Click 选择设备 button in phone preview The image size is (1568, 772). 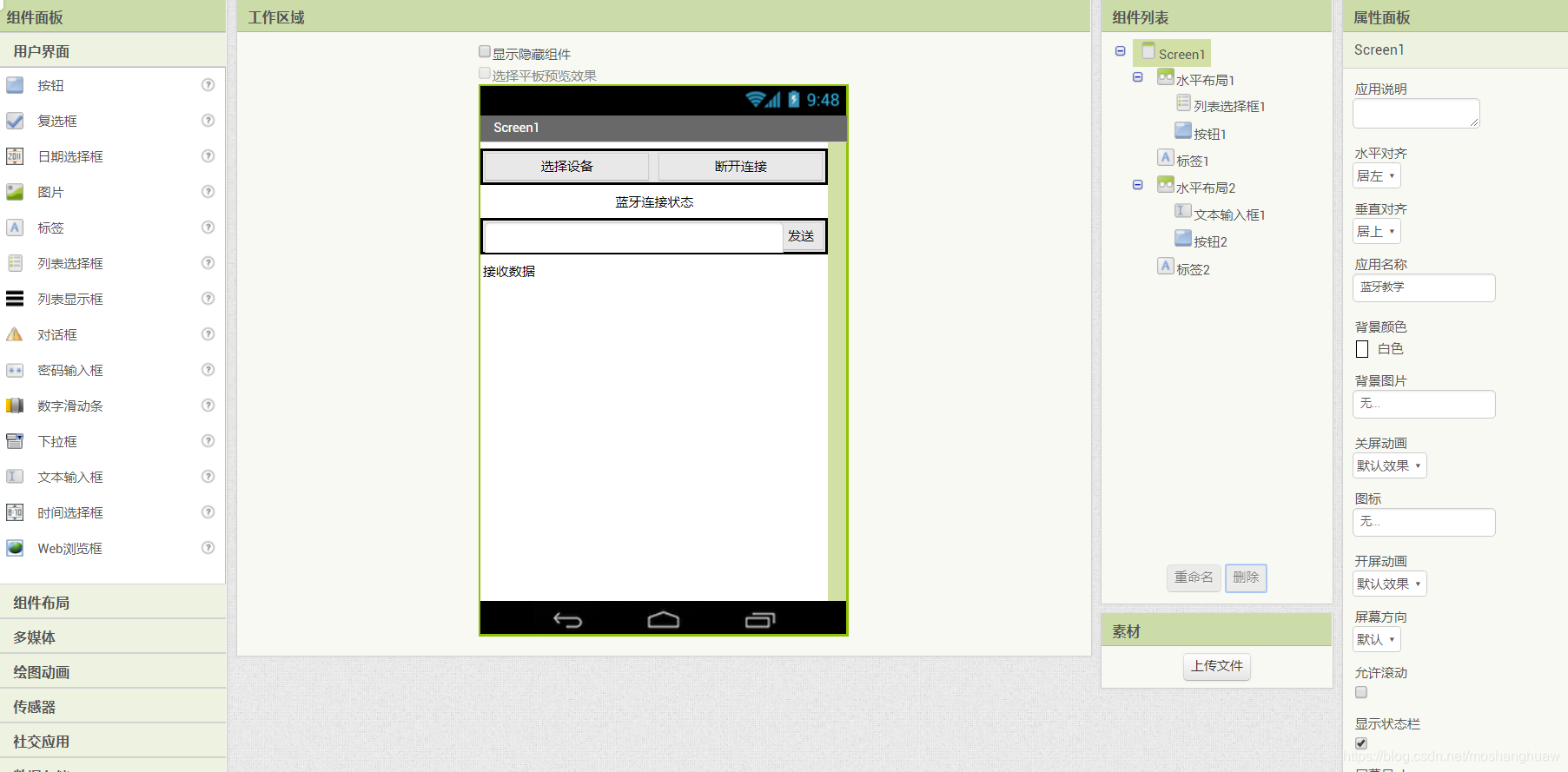click(566, 167)
